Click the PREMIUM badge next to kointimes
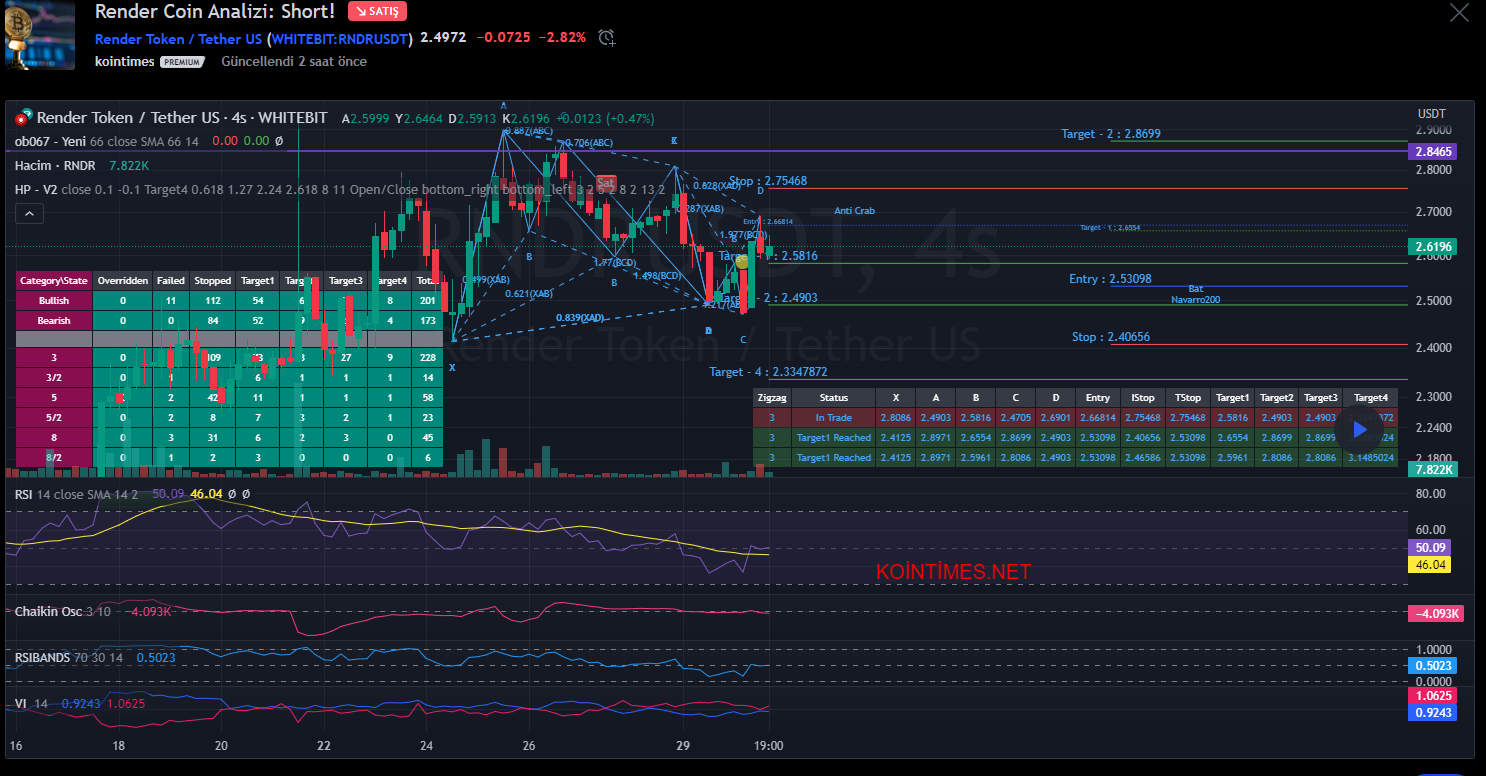1486x776 pixels. click(x=182, y=62)
